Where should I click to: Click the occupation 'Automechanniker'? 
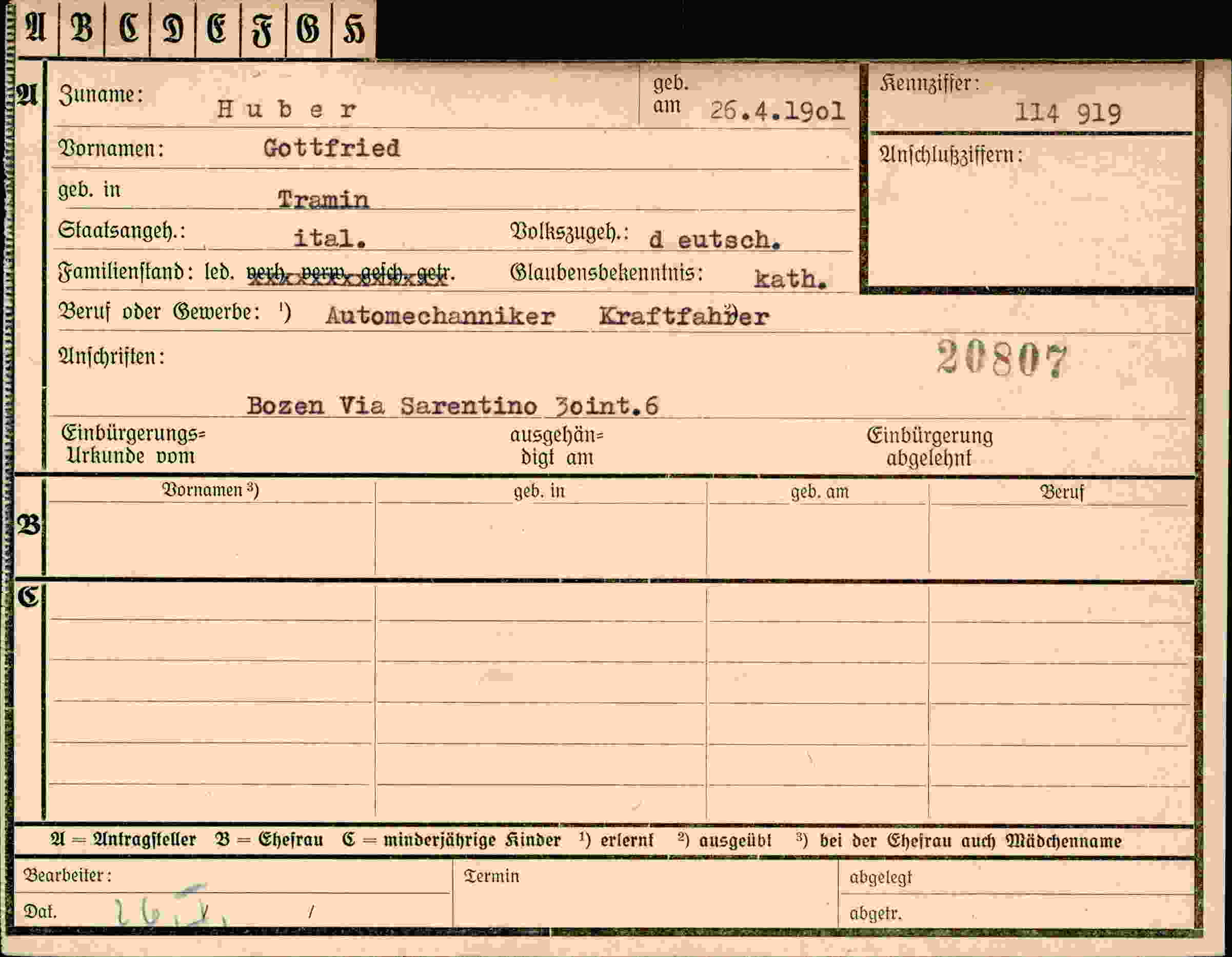(x=440, y=316)
